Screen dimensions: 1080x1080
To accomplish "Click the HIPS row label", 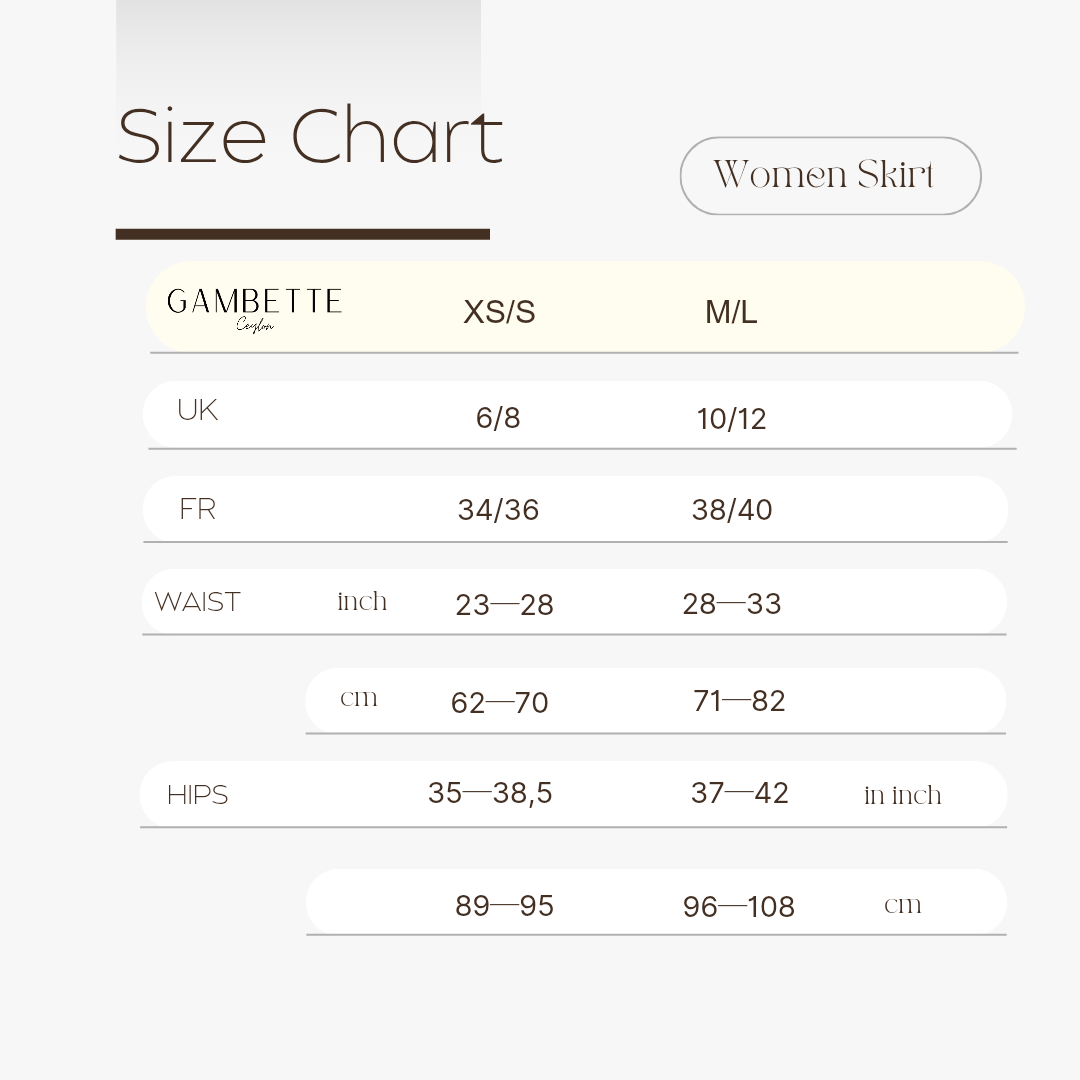I will [x=198, y=795].
